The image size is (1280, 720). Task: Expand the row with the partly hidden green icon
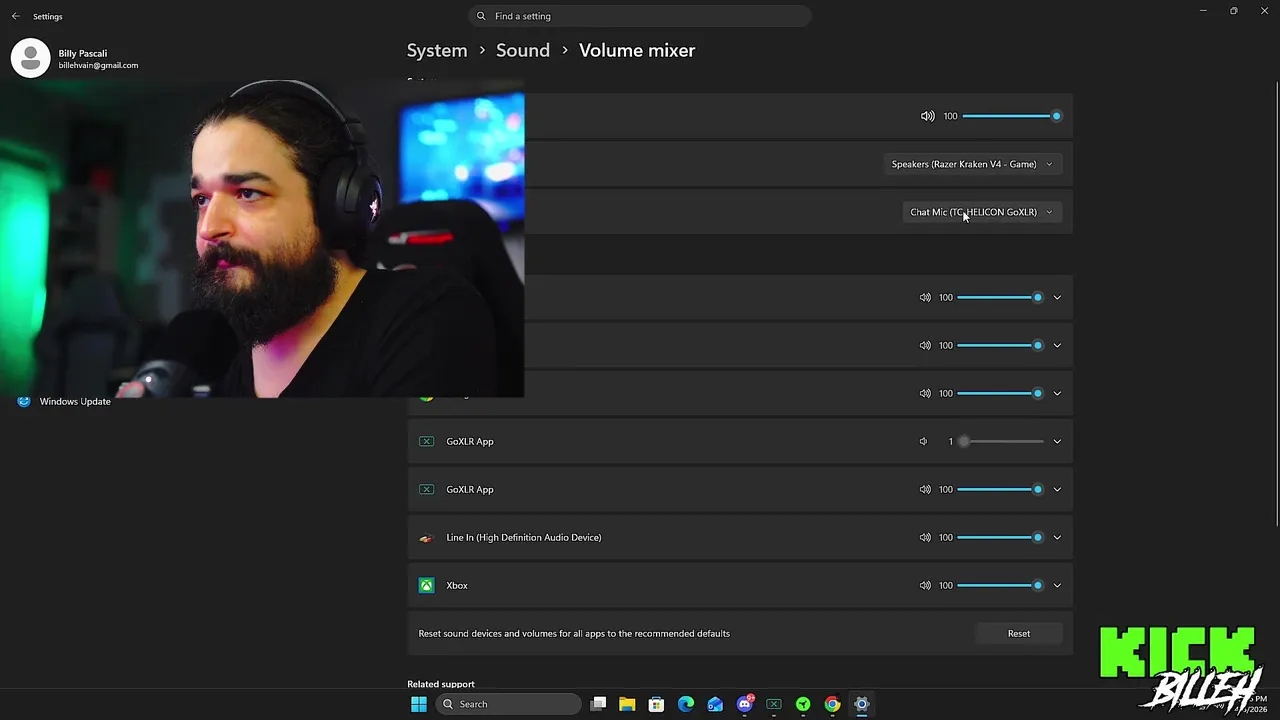[x=1057, y=393]
